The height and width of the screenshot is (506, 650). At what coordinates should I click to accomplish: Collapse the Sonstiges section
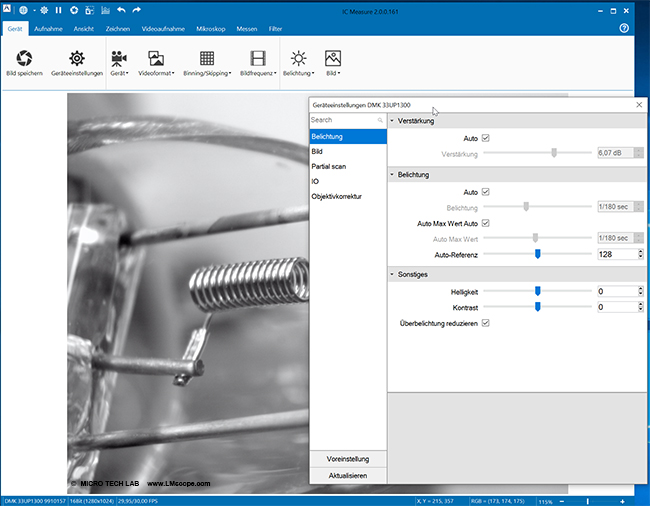tap(392, 273)
